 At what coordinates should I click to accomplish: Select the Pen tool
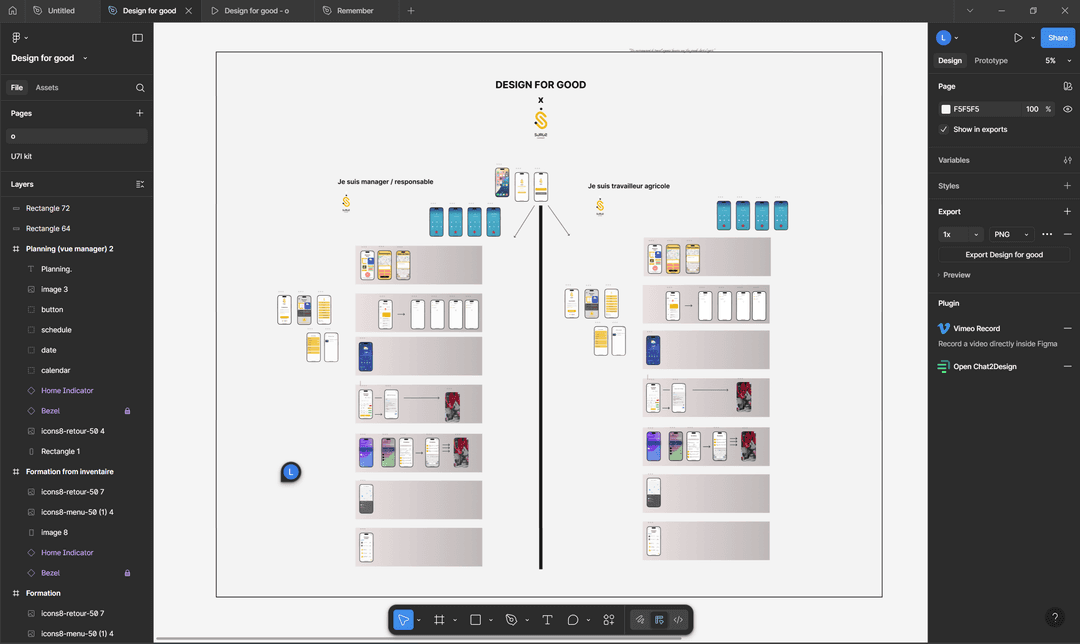pos(510,619)
